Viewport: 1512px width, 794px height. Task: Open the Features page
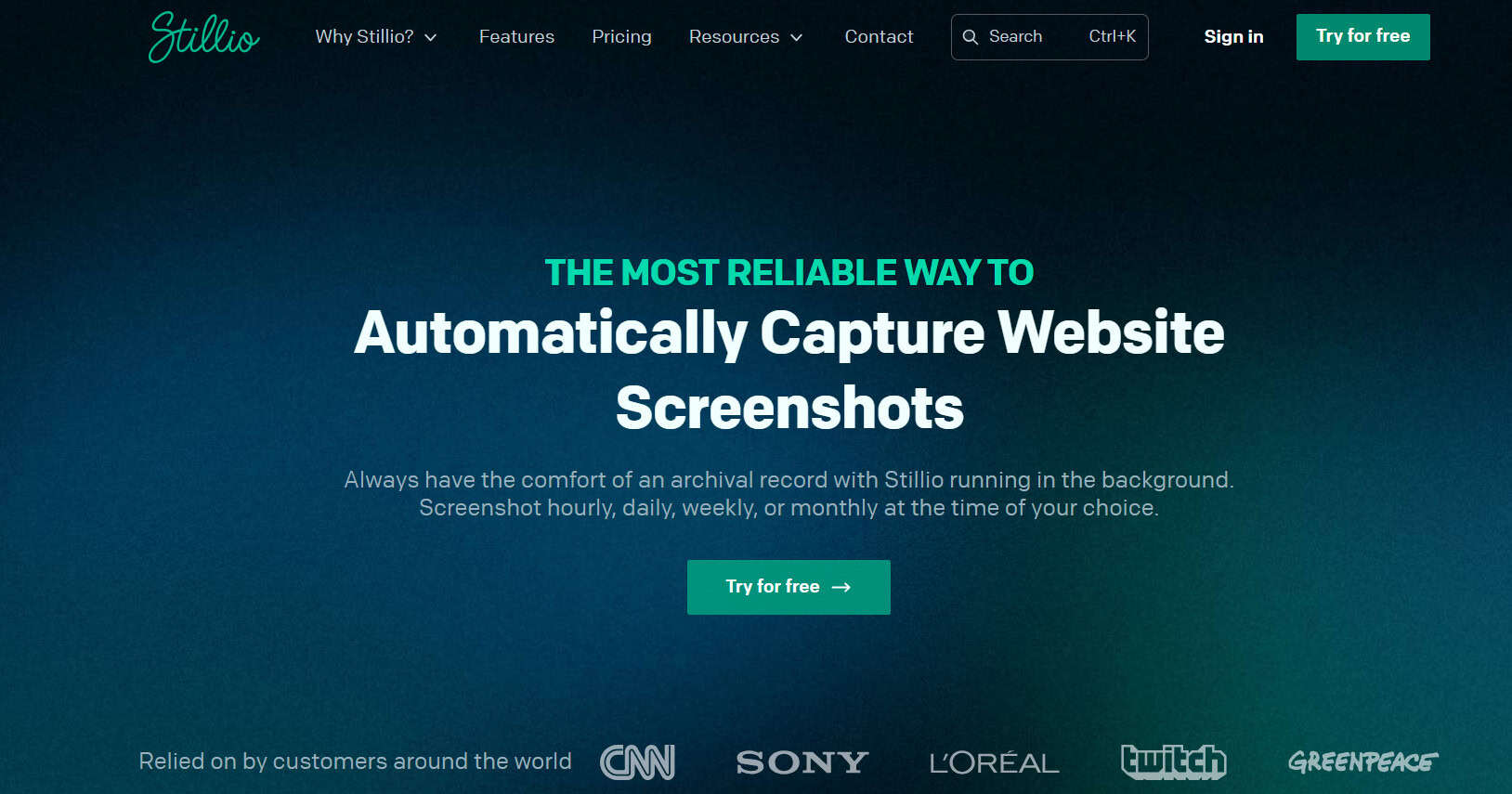point(516,37)
